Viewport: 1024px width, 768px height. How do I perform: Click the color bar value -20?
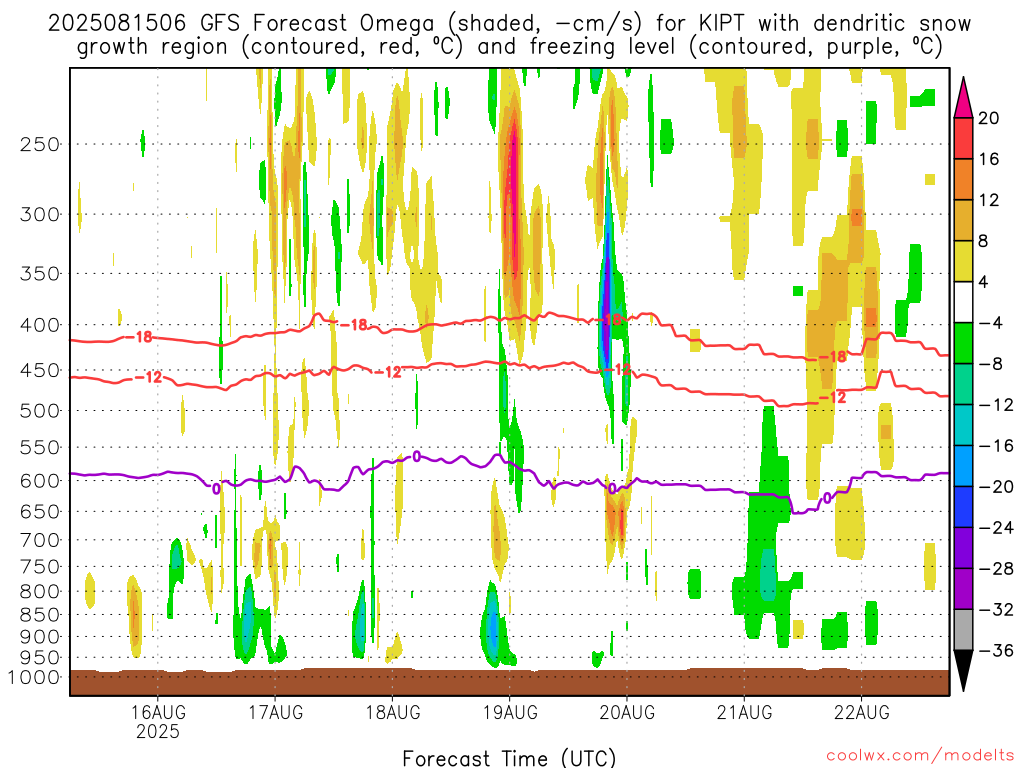coord(996,487)
